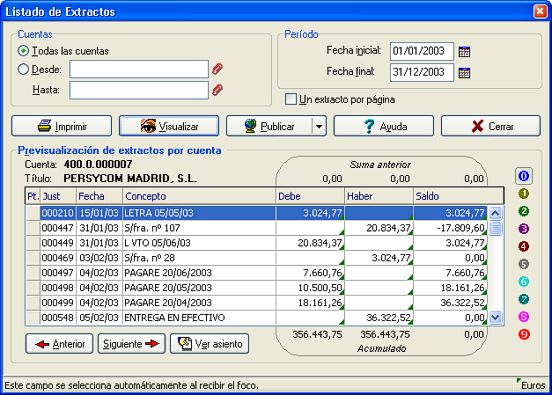552x395 pixels.
Task: Click the Cerrar button
Action: [491, 126]
